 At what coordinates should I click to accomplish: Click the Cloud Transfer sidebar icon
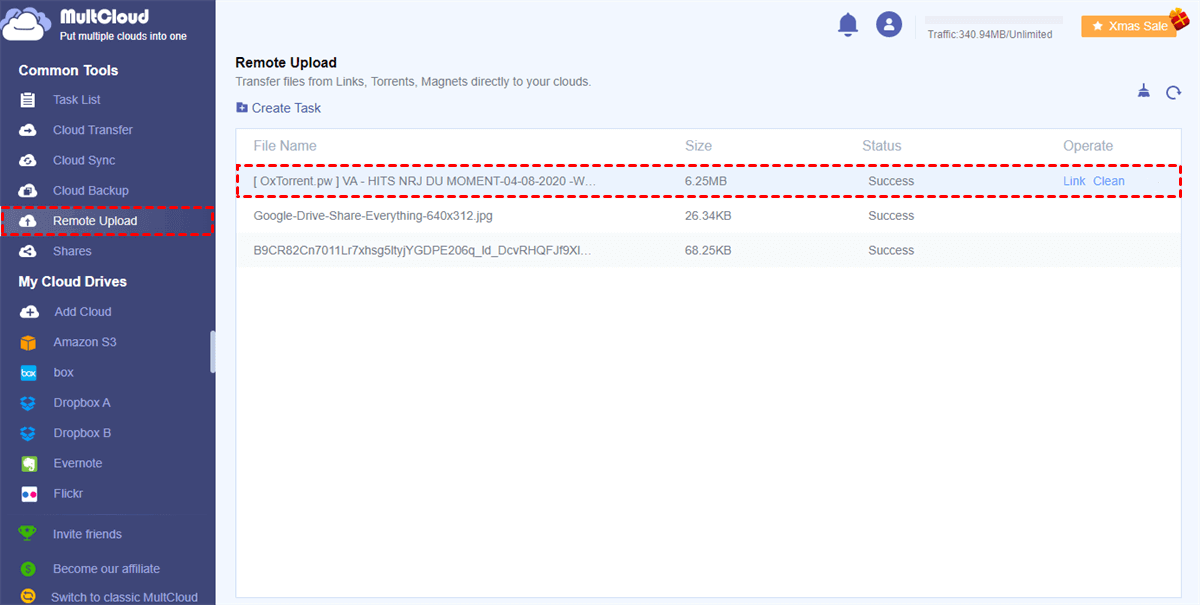tap(29, 130)
